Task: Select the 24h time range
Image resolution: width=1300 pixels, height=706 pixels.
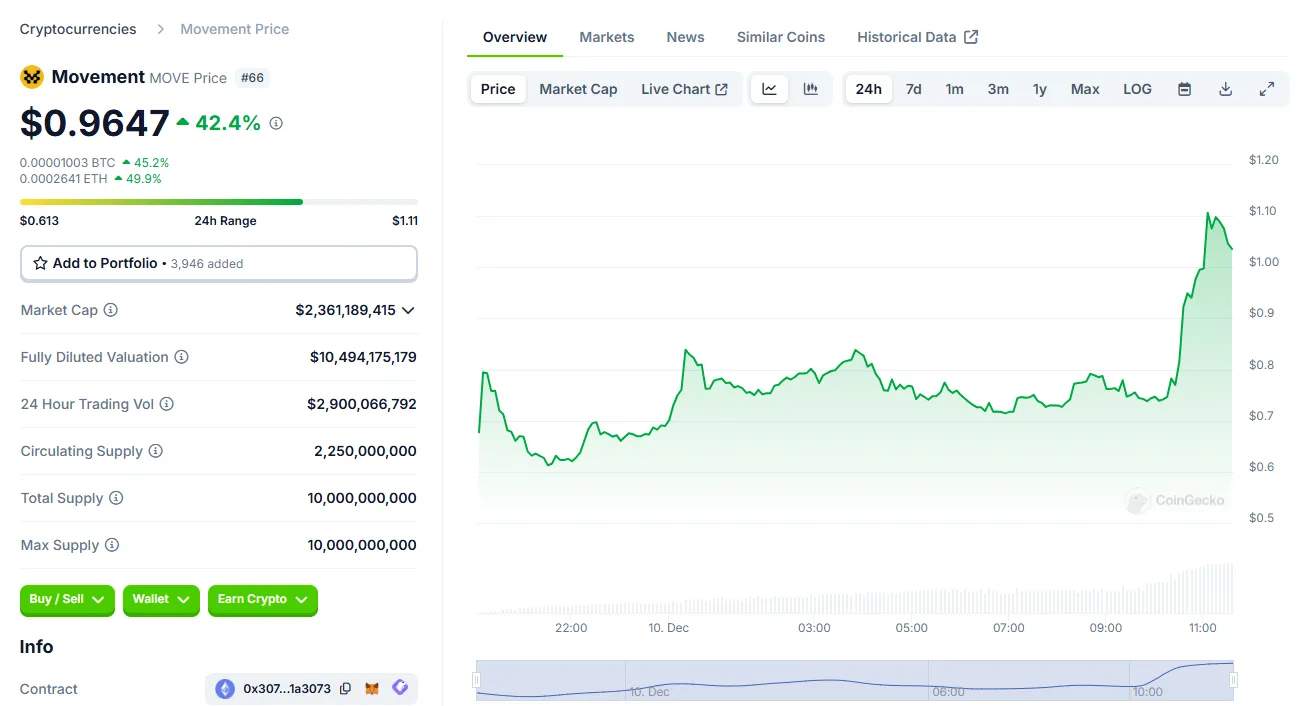Action: 869,89
